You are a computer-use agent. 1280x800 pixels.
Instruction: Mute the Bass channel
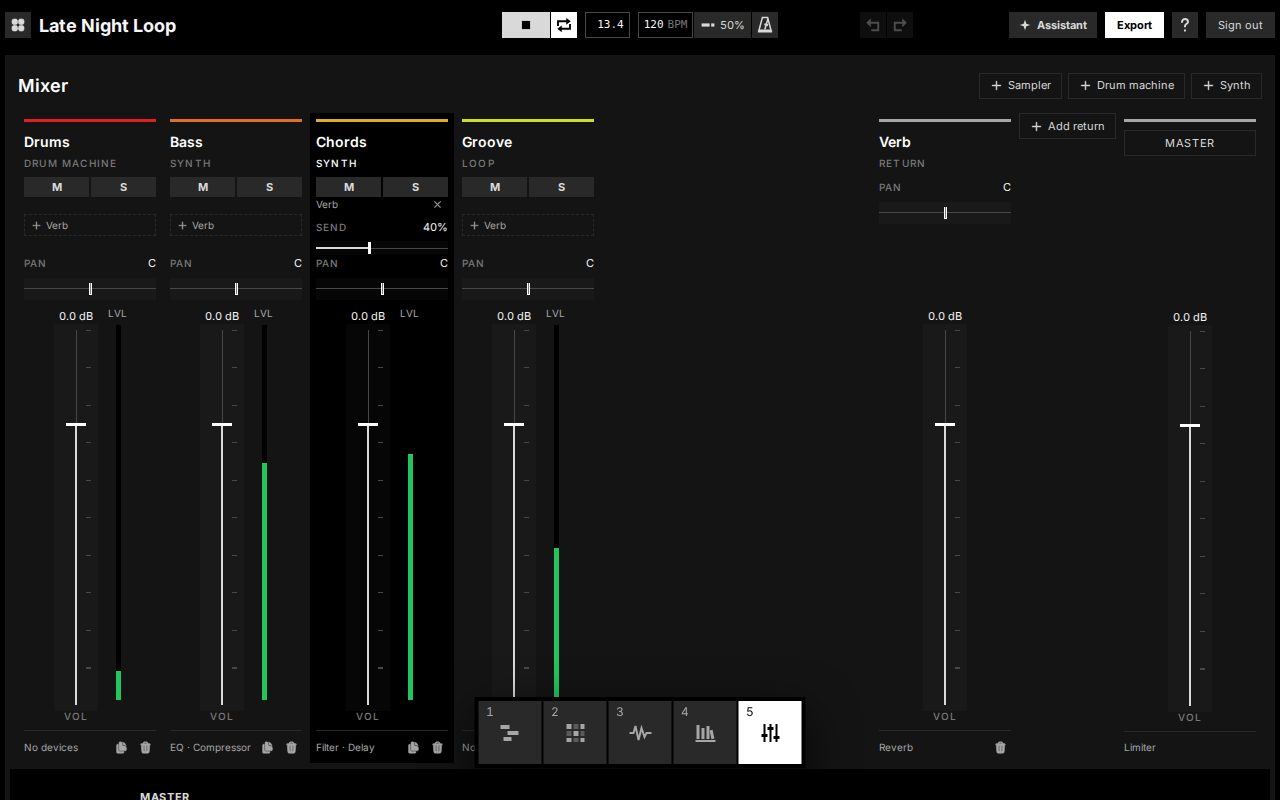pos(203,187)
